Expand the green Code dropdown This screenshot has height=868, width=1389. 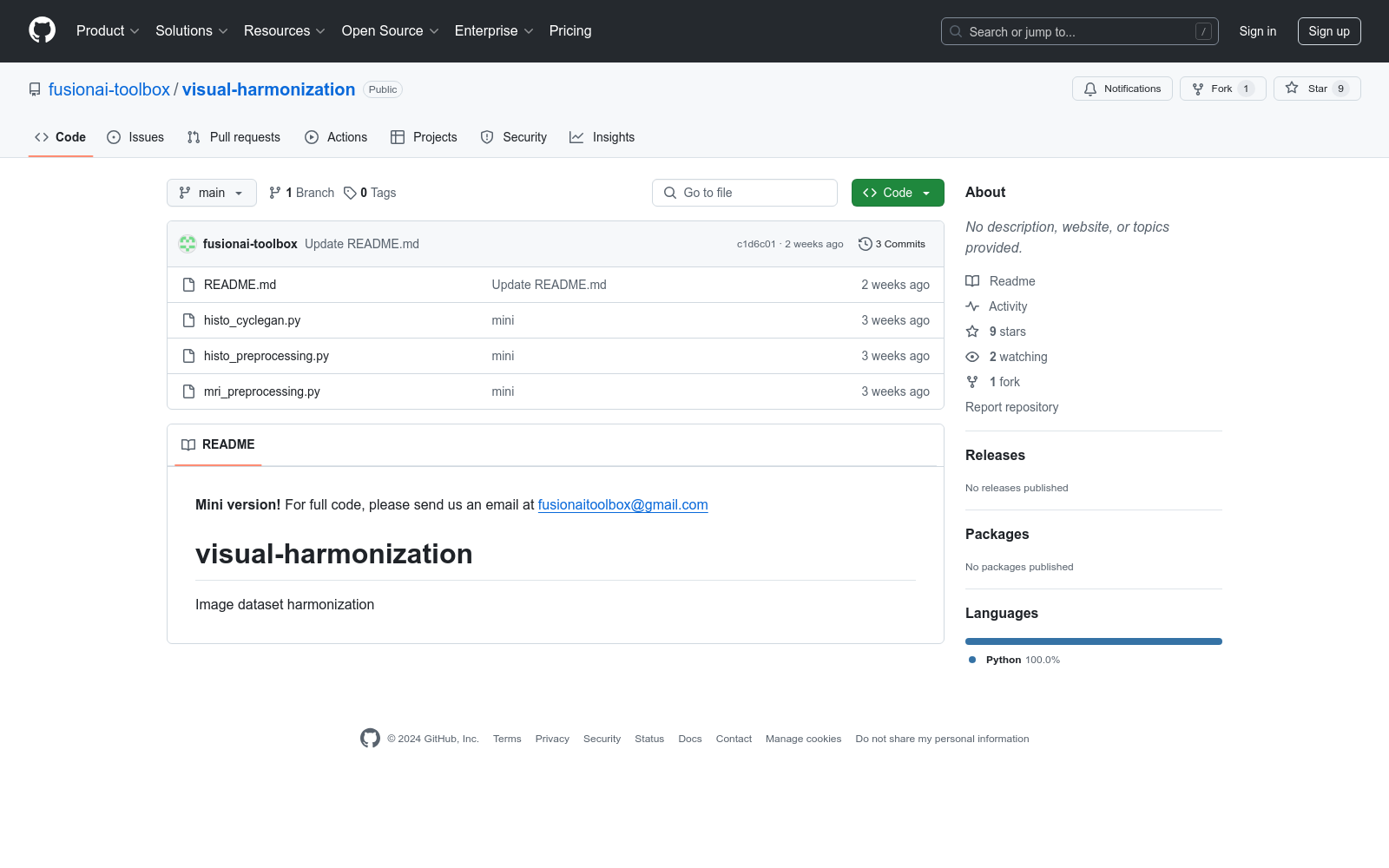click(898, 193)
